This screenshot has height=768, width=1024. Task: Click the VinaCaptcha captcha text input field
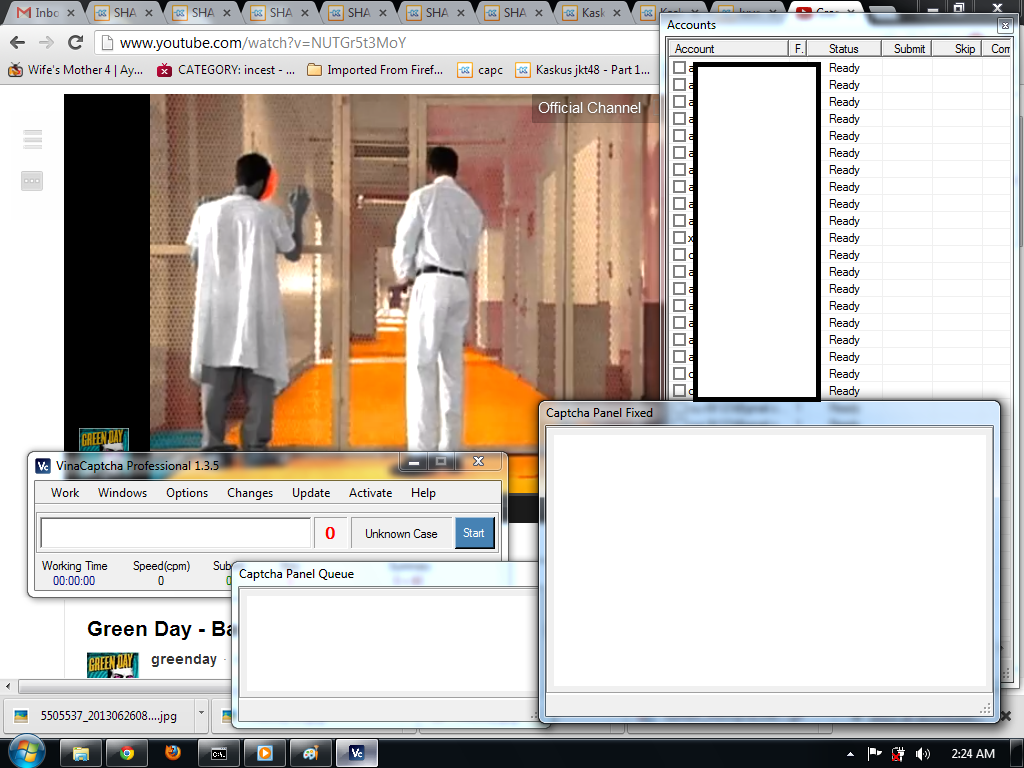pos(175,533)
